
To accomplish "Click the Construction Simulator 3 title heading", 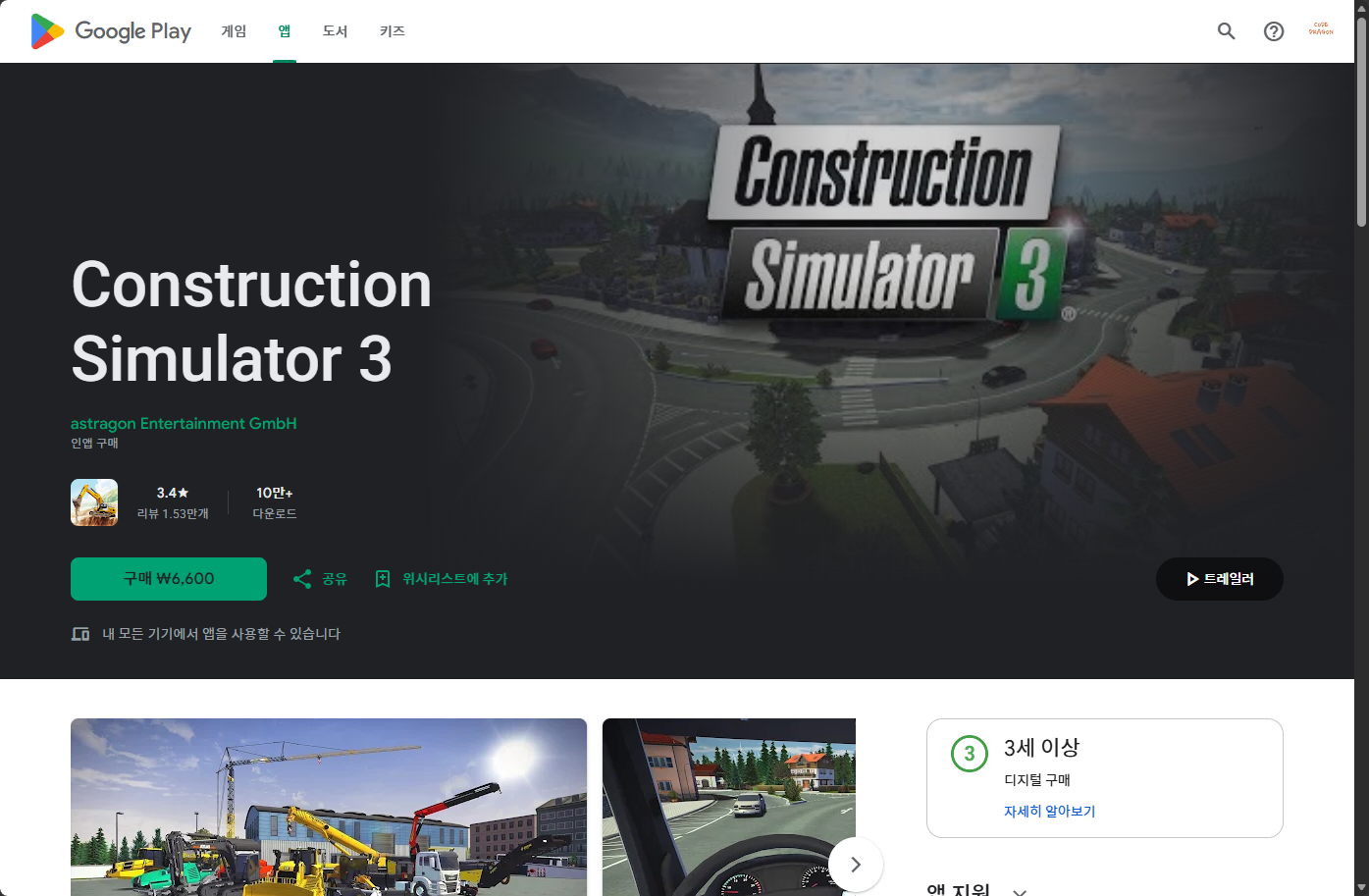I will [251, 321].
